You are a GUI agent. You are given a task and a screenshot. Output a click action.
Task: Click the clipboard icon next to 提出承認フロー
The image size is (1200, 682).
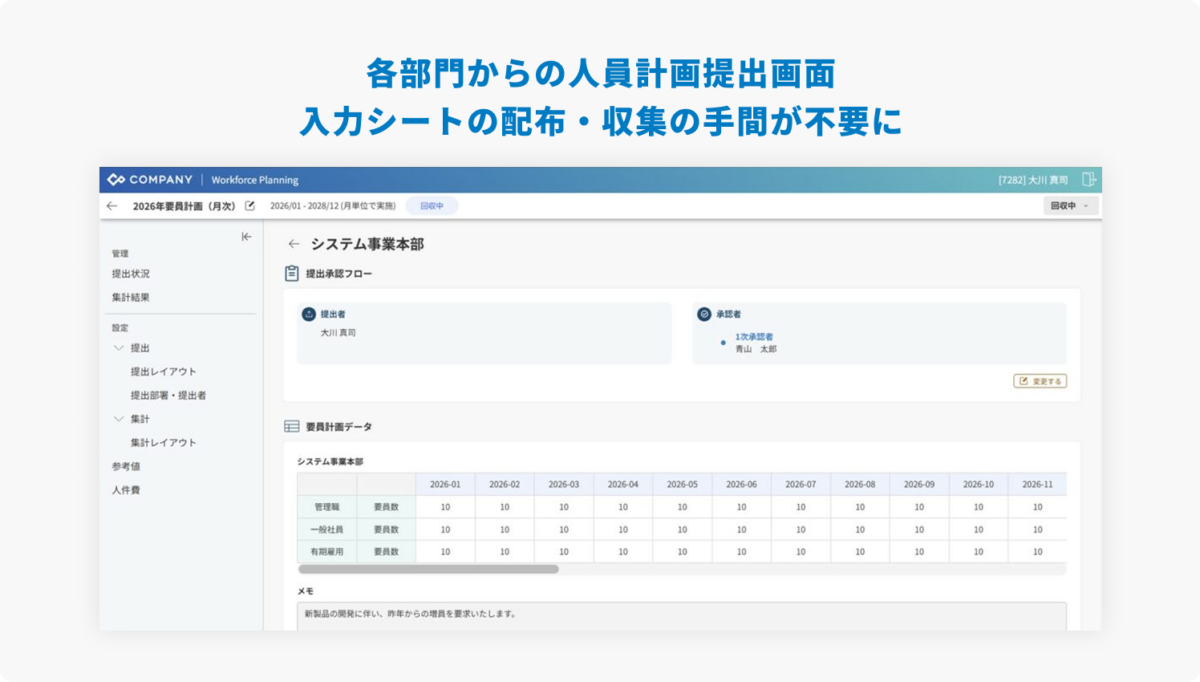(292, 273)
